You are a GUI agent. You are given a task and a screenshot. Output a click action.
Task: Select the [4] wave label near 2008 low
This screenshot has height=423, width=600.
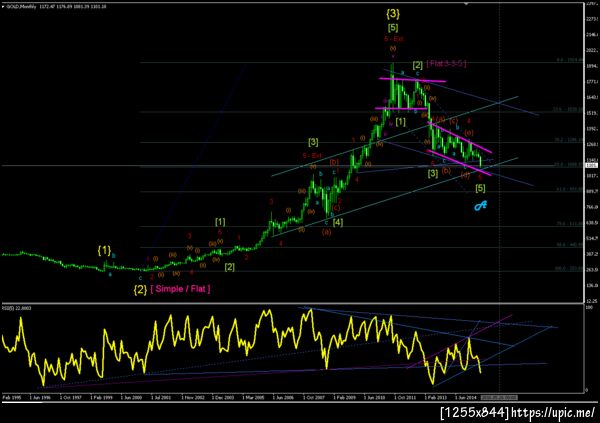click(338, 222)
